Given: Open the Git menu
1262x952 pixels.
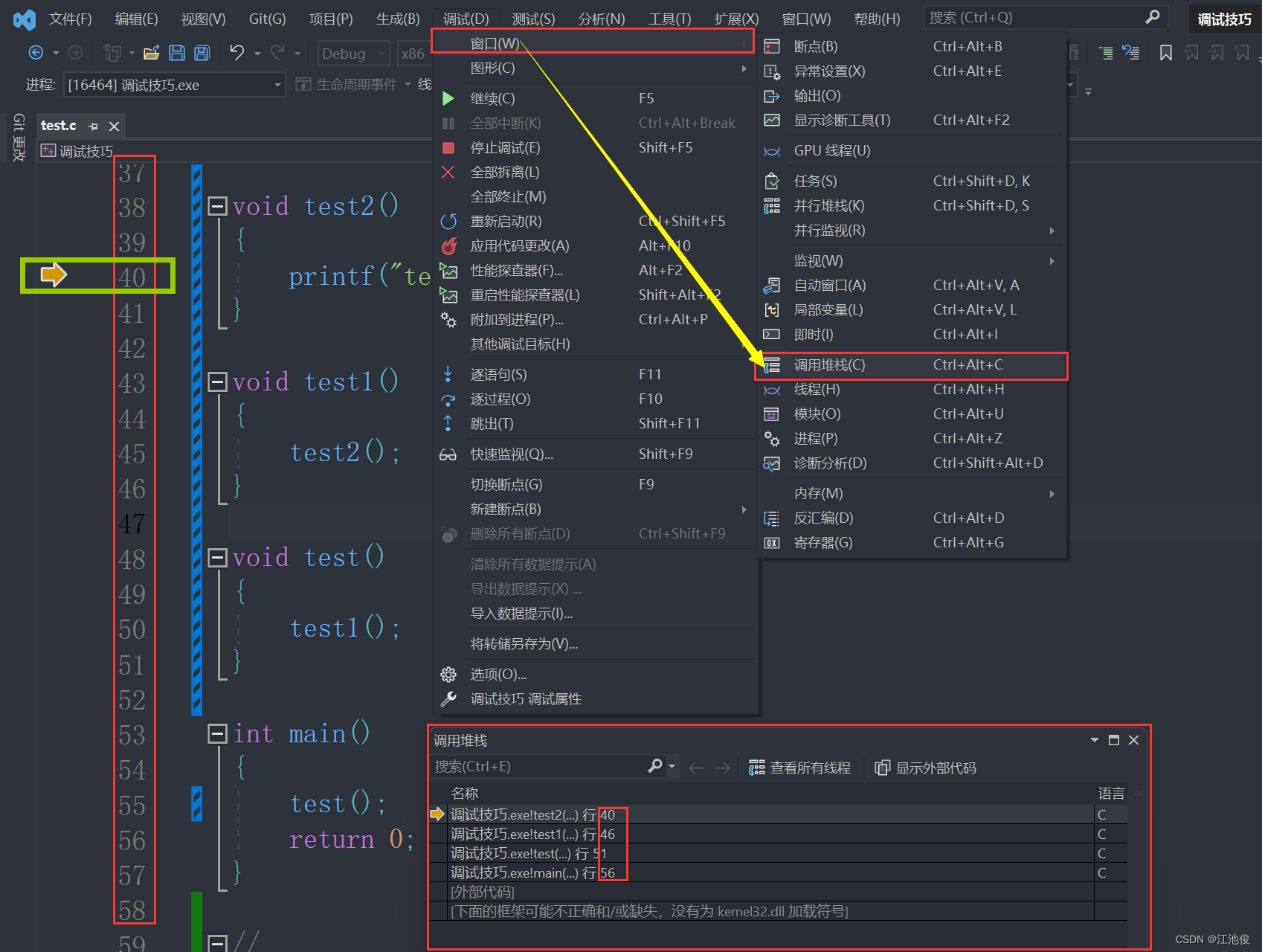Looking at the screenshot, I should pos(268,19).
